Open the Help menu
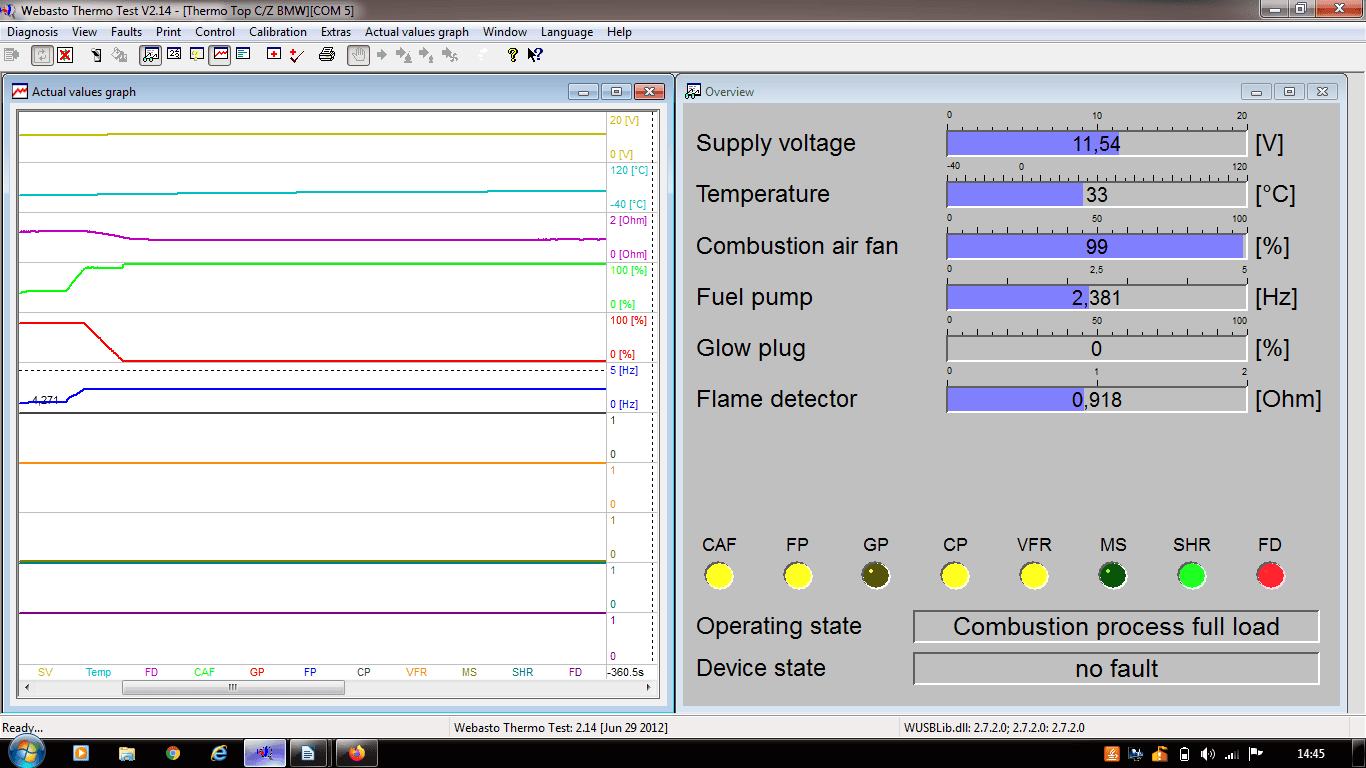Viewport: 1366px width, 768px height. 619,32
